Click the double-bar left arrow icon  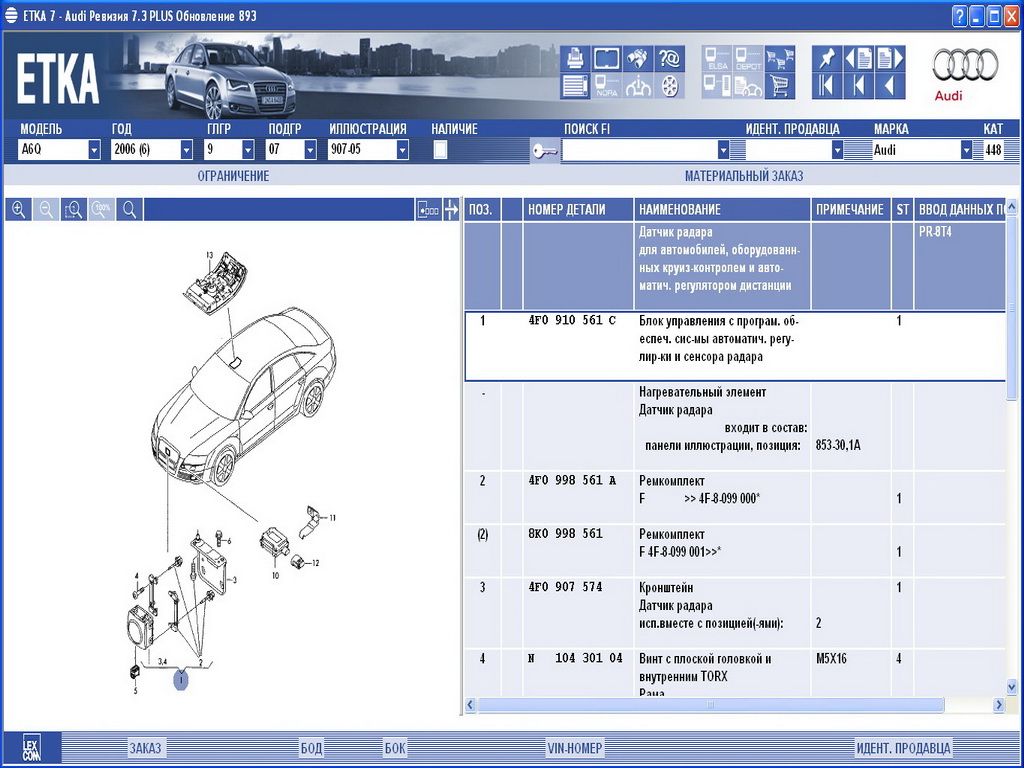tap(827, 86)
